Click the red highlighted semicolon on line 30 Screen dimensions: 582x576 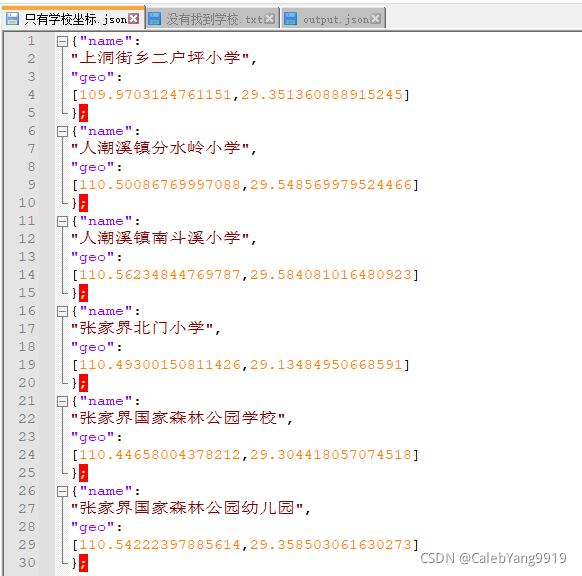pyautogui.click(x=84, y=563)
